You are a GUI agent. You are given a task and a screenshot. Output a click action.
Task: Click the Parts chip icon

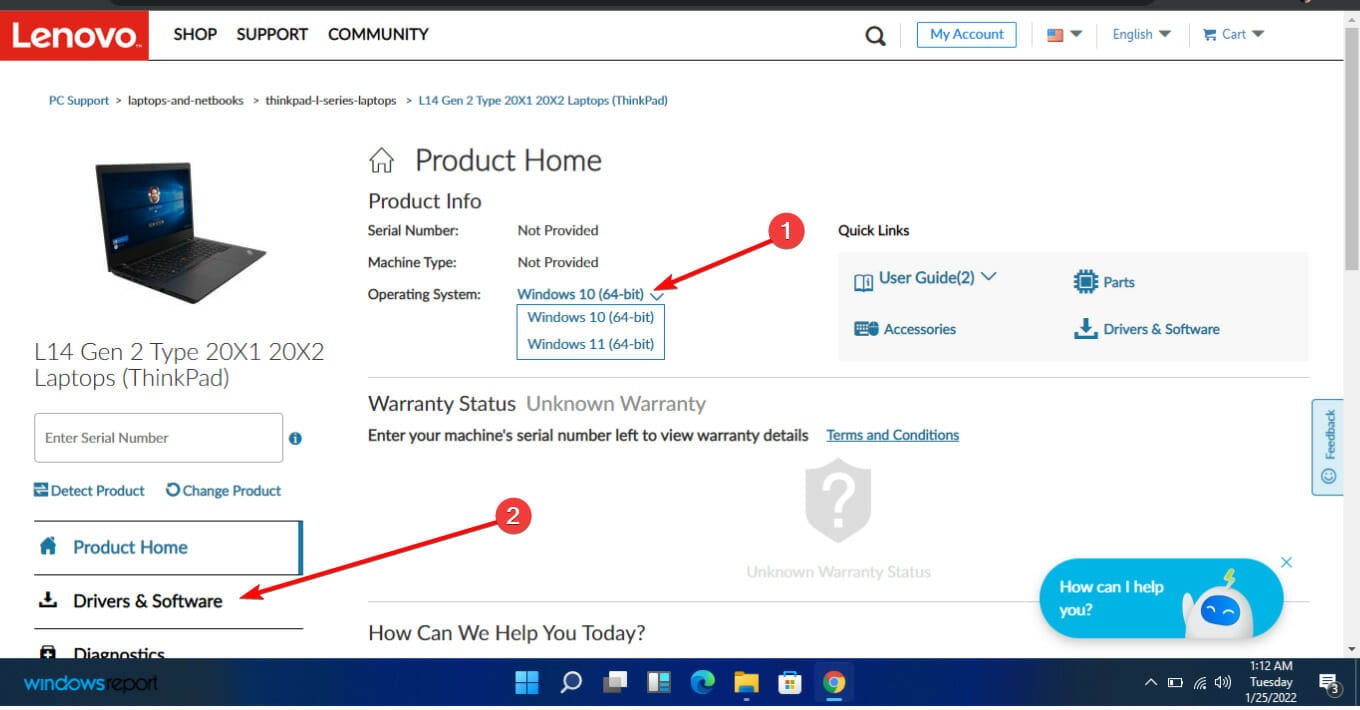(x=1085, y=281)
